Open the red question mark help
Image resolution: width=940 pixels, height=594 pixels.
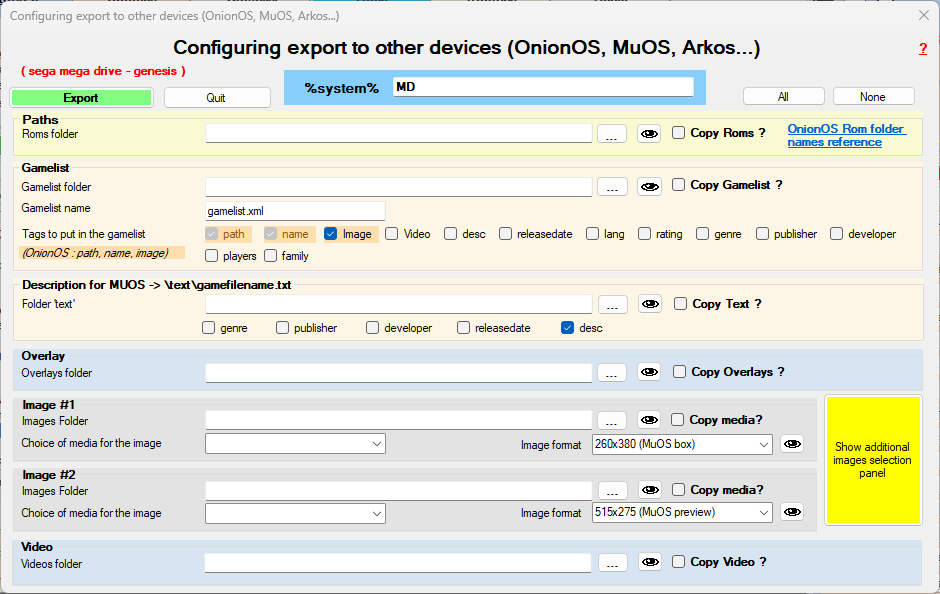tap(922, 49)
